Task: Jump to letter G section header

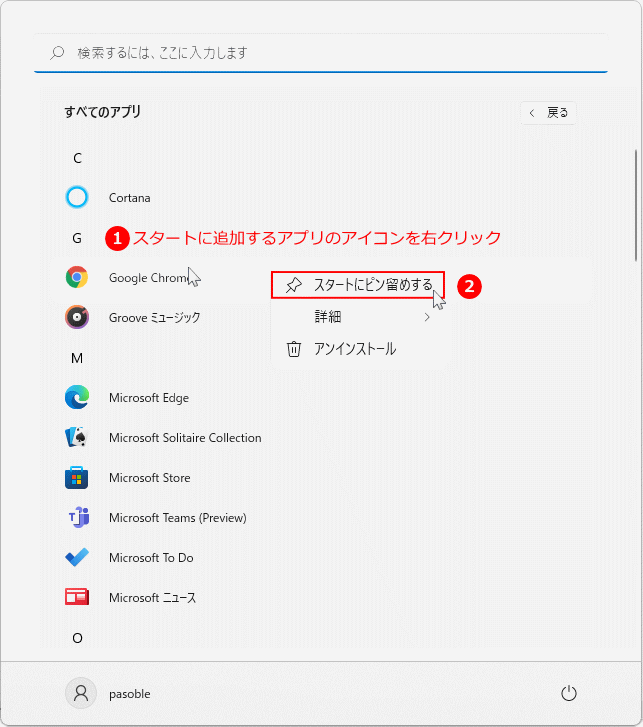Action: tap(77, 238)
